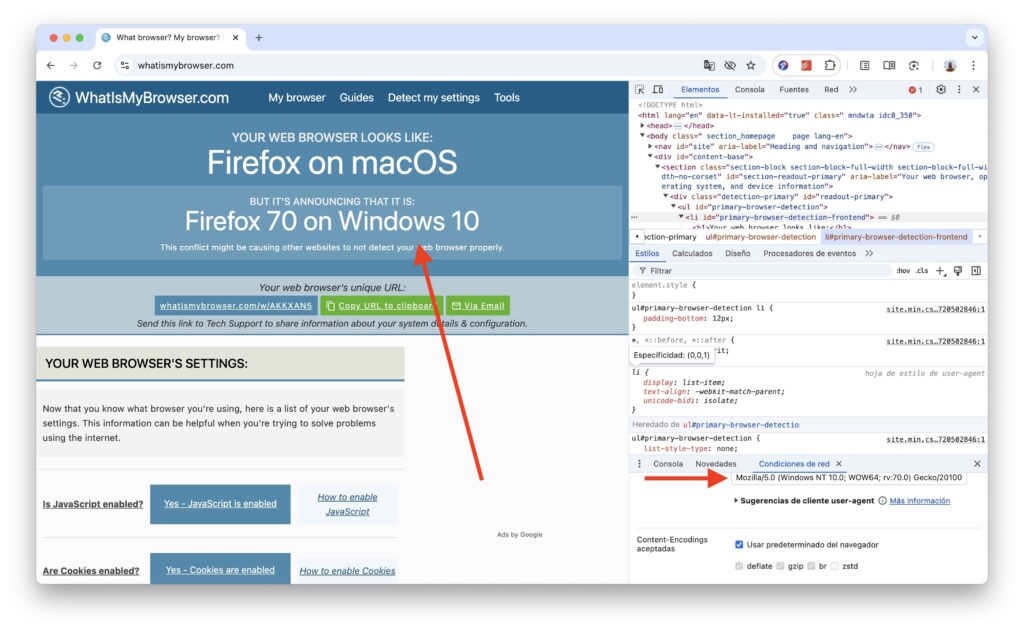Open the Novedades drawer tab
The height and width of the screenshot is (632, 1024).
715,464
